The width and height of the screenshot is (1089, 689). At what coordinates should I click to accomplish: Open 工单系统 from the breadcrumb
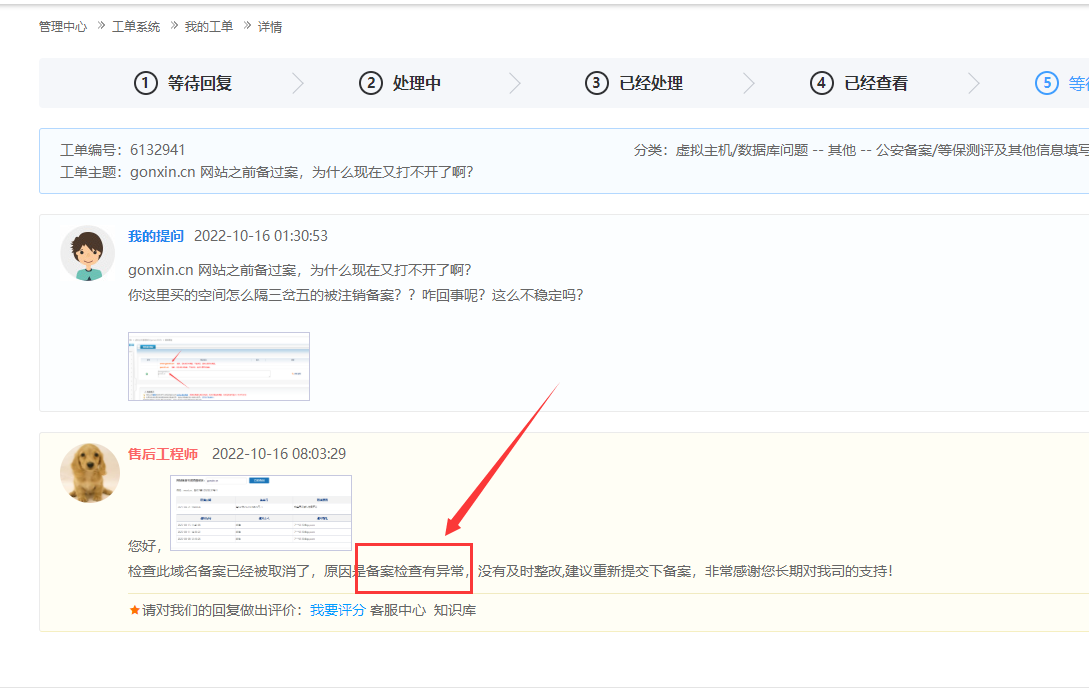pyautogui.click(x=136, y=27)
